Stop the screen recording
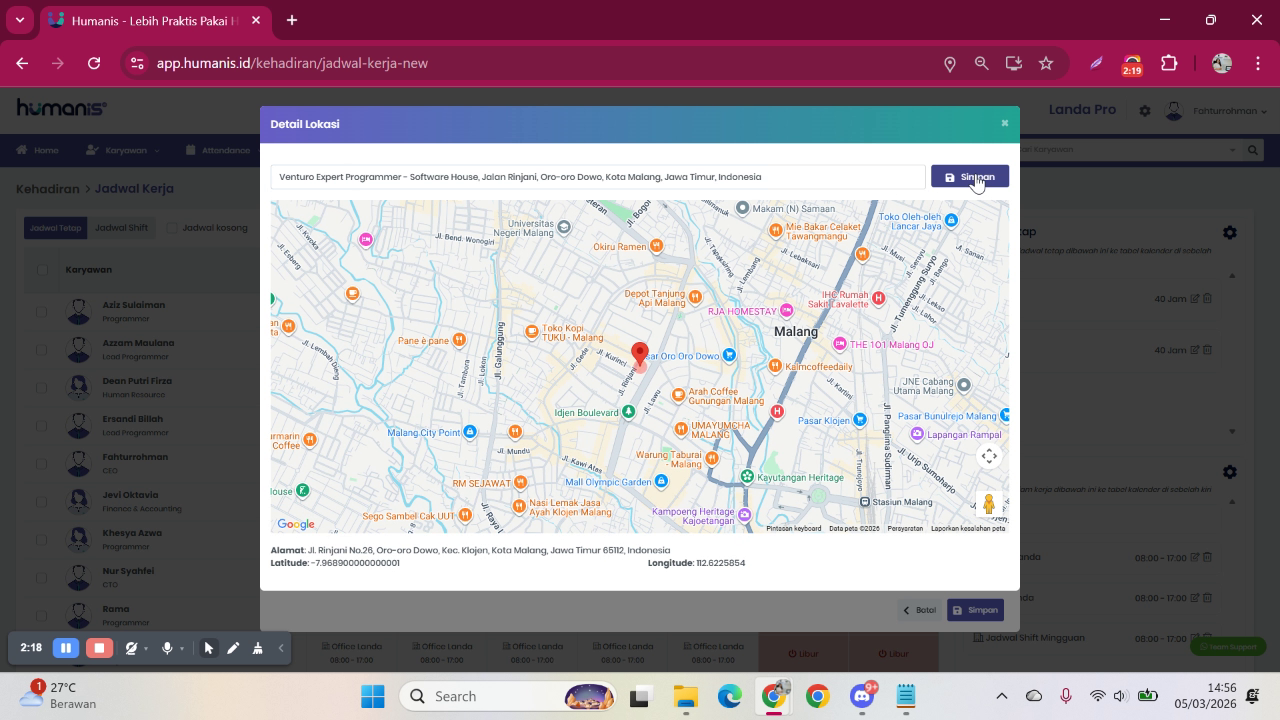The image size is (1280, 720). click(99, 648)
